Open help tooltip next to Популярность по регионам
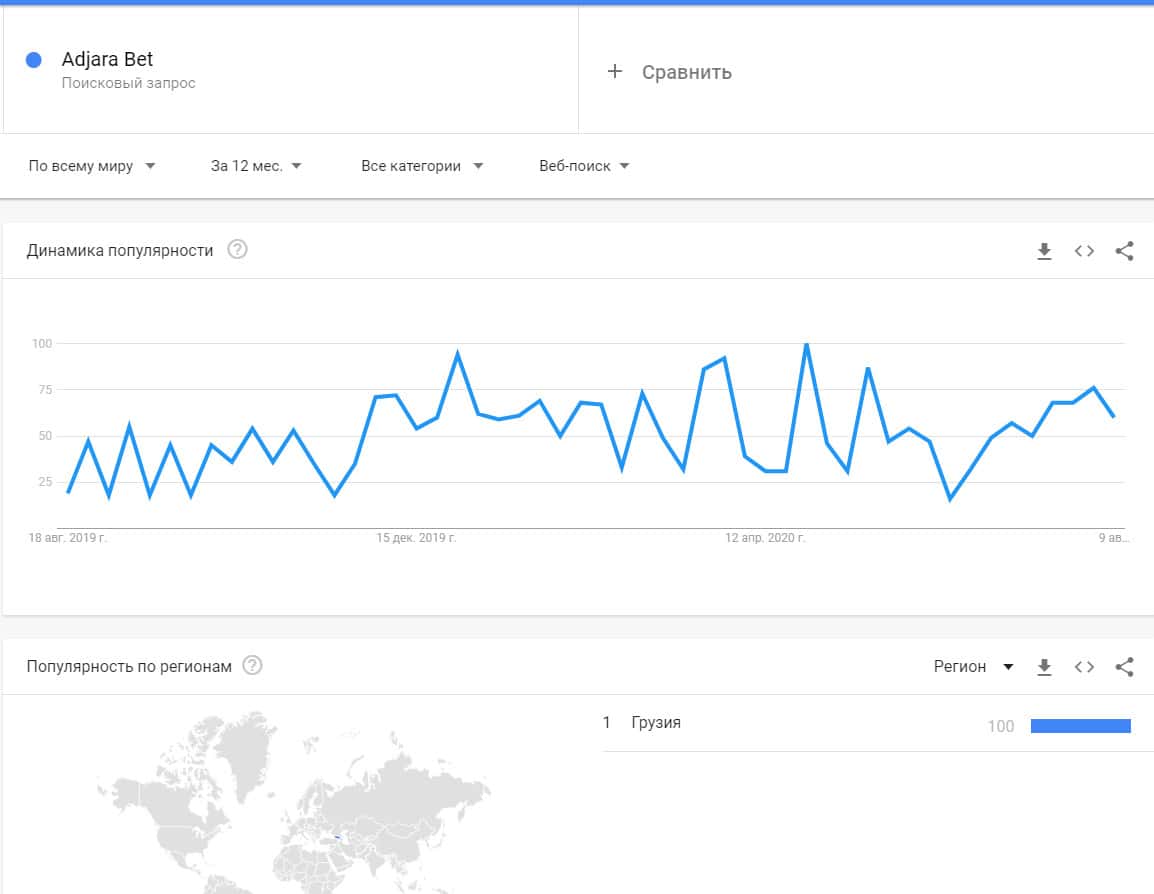The height and width of the screenshot is (894, 1154). pyautogui.click(x=253, y=666)
